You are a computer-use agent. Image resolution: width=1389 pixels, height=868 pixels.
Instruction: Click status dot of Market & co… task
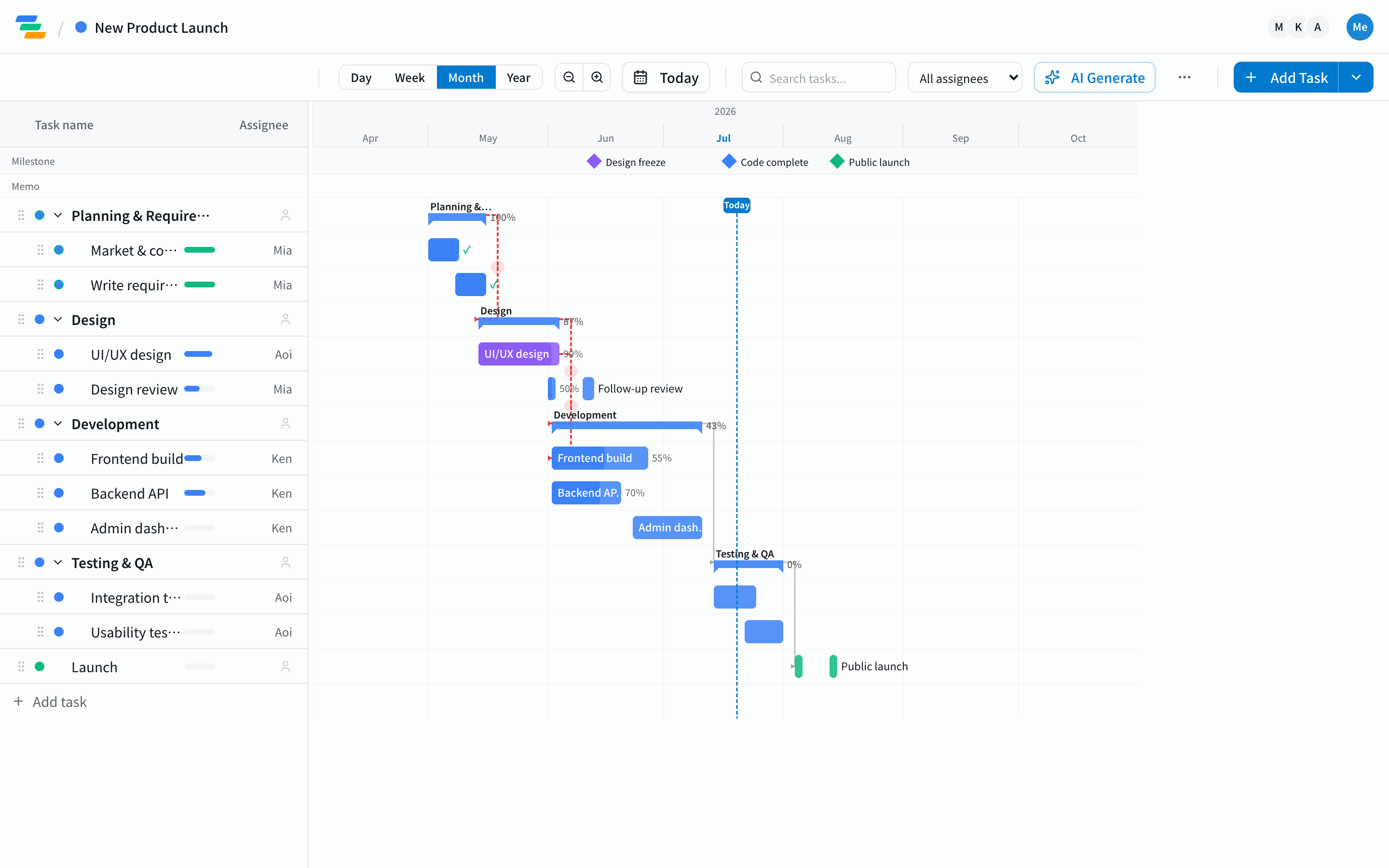[58, 250]
